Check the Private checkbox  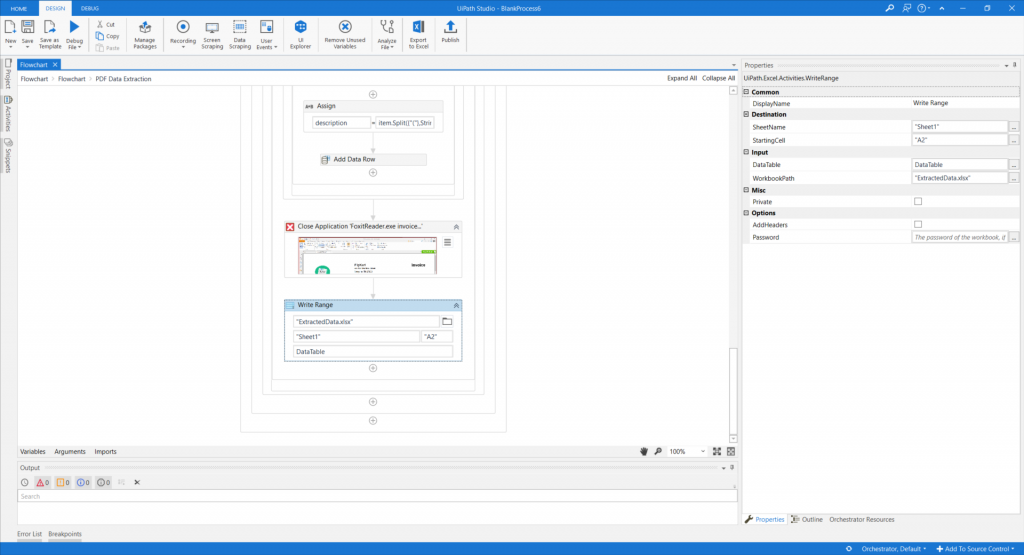(x=918, y=202)
